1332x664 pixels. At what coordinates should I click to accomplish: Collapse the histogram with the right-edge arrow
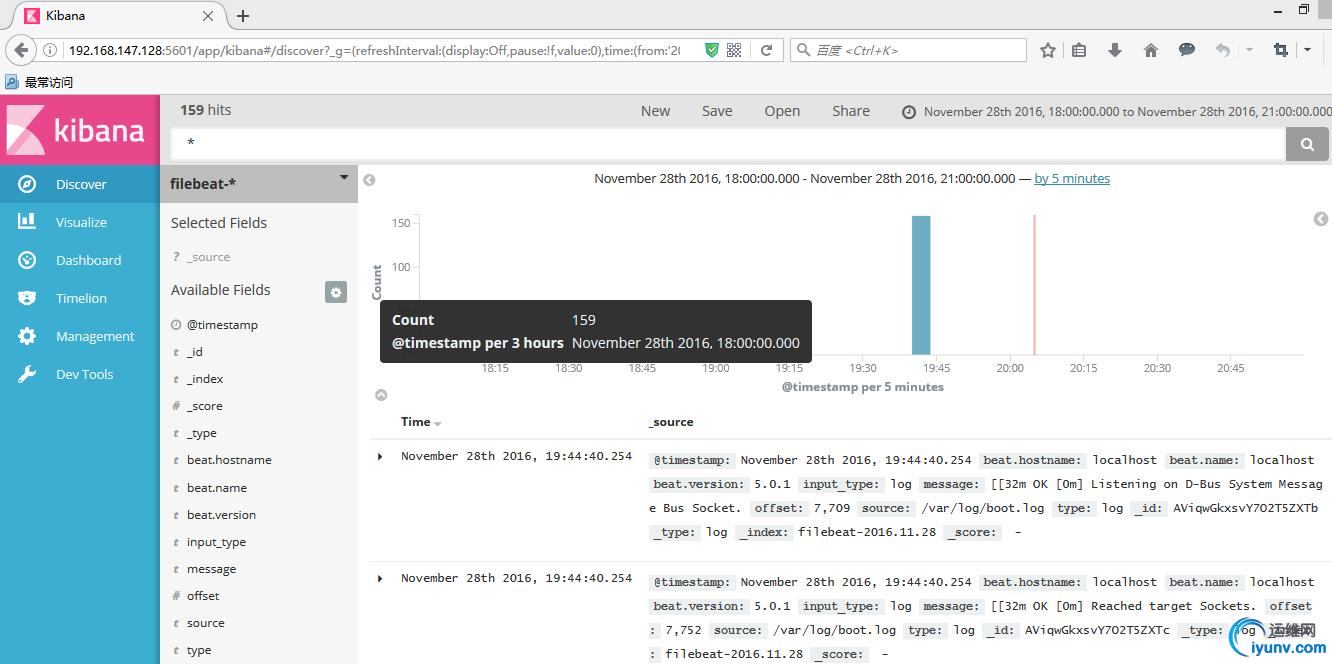click(1321, 219)
